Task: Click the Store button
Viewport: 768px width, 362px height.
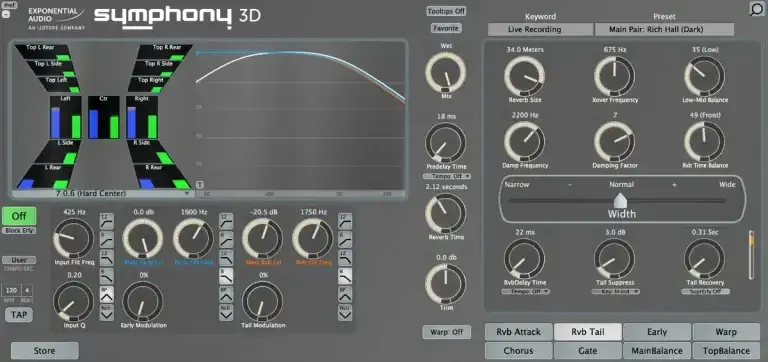Action: click(x=45, y=351)
